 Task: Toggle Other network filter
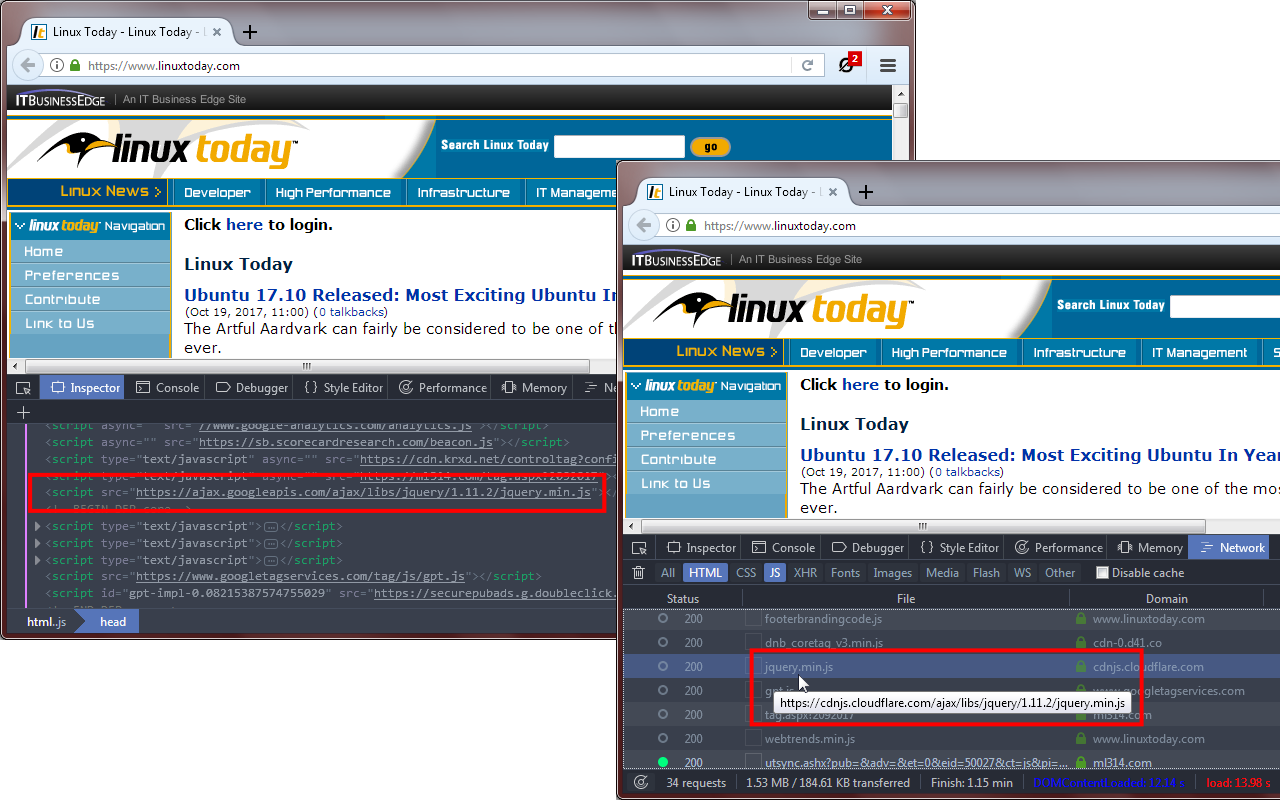point(1060,573)
